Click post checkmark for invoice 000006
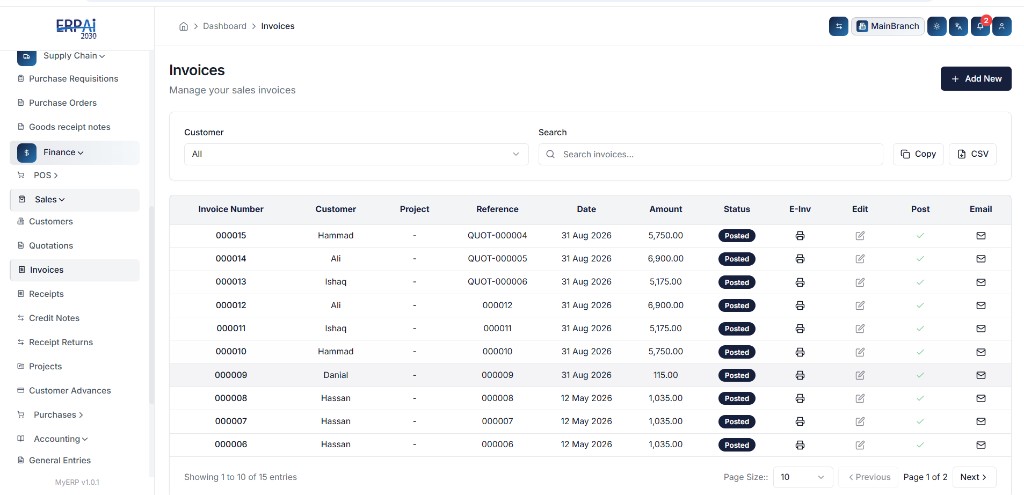 (920, 445)
